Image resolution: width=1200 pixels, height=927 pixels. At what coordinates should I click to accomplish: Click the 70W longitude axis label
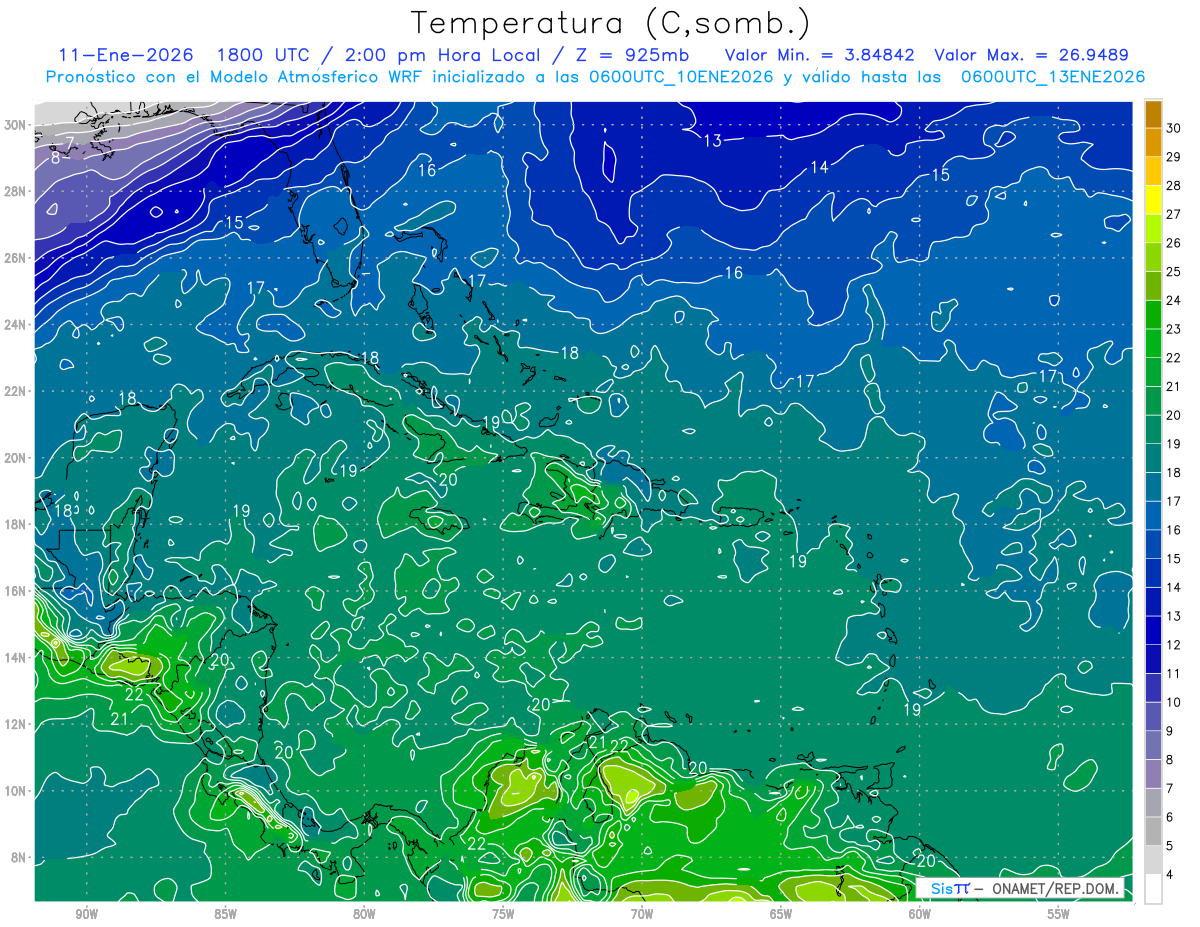point(642,914)
